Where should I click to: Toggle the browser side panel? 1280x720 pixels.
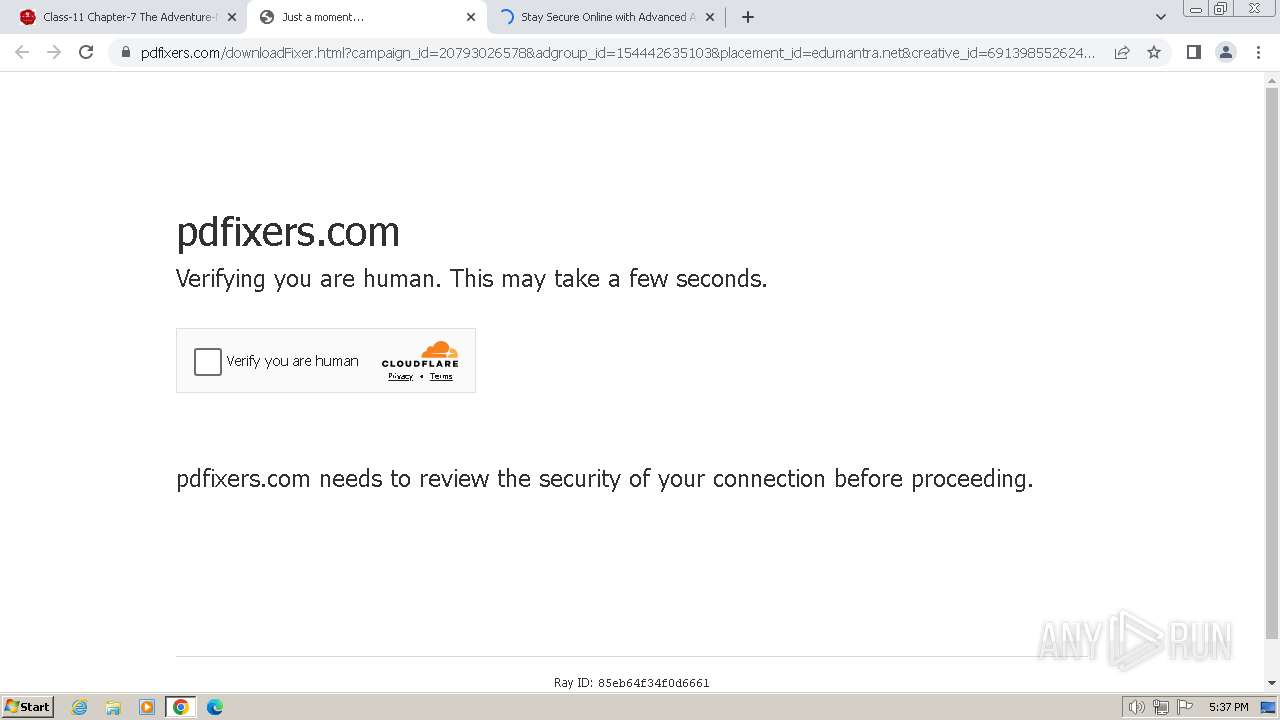click(x=1193, y=52)
